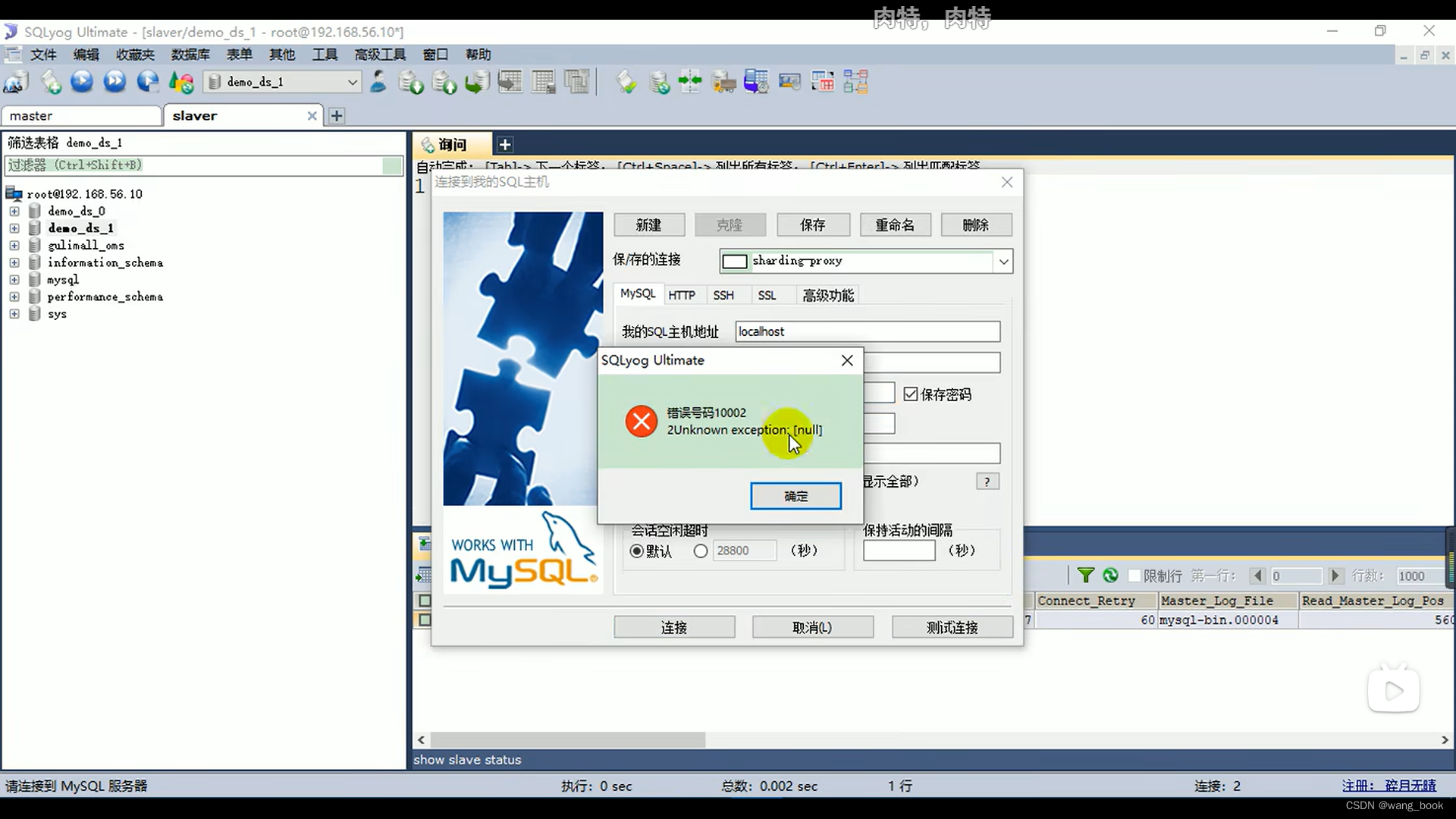This screenshot has height=819, width=1456.
Task: Click the 保持活动的间隔 input field
Action: (899, 551)
